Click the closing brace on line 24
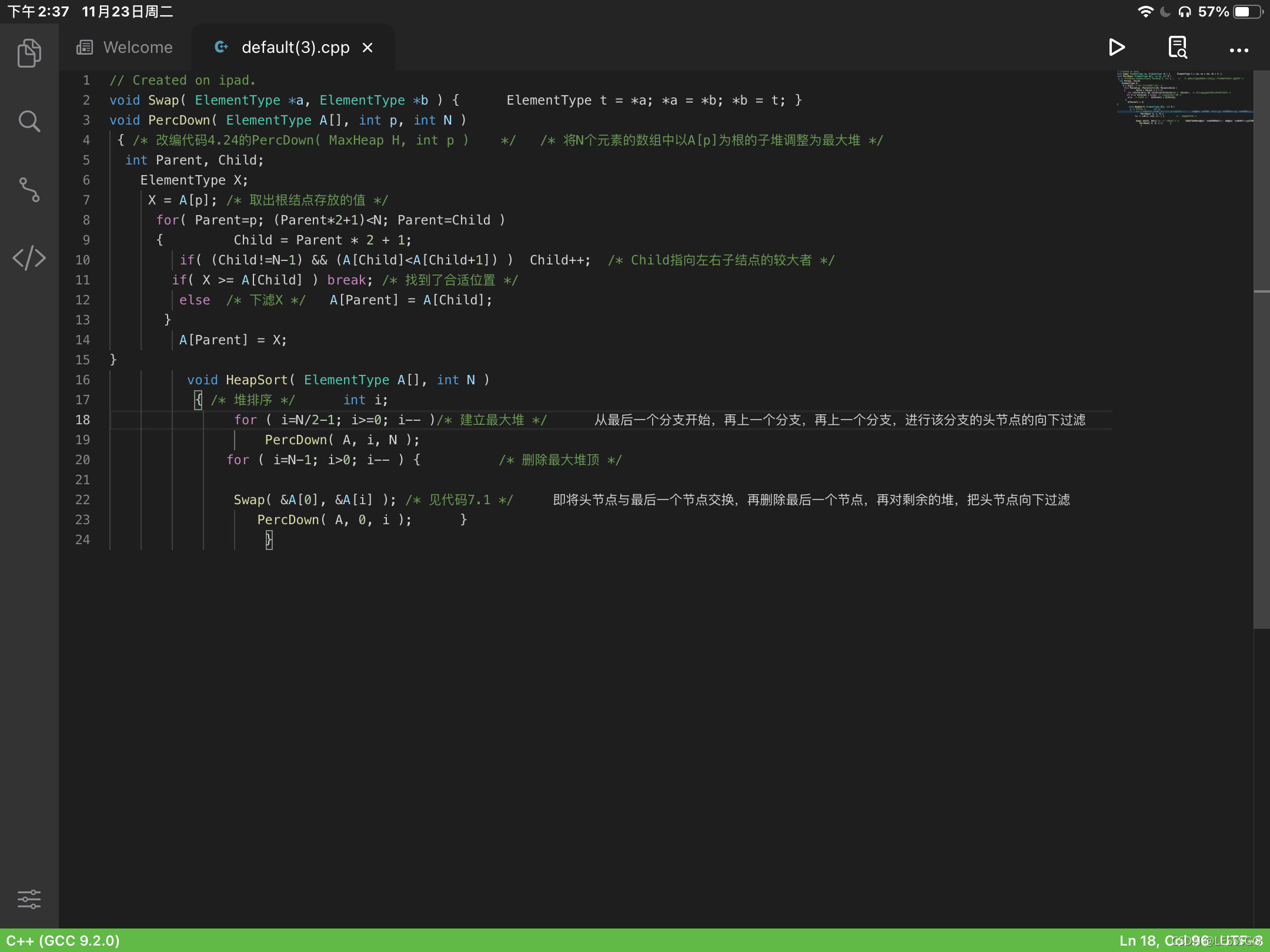Image resolution: width=1270 pixels, height=952 pixels. point(269,539)
